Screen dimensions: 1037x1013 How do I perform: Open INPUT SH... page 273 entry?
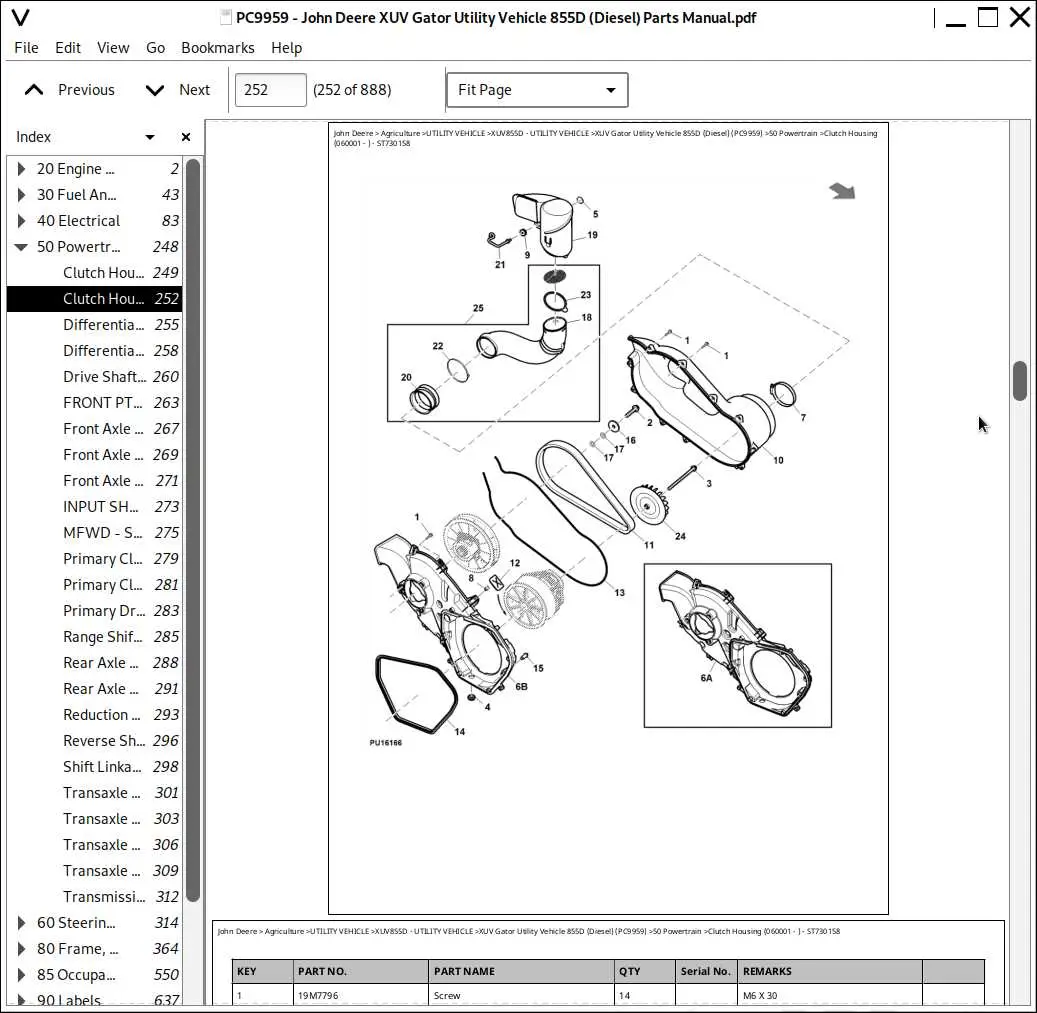click(x=95, y=506)
